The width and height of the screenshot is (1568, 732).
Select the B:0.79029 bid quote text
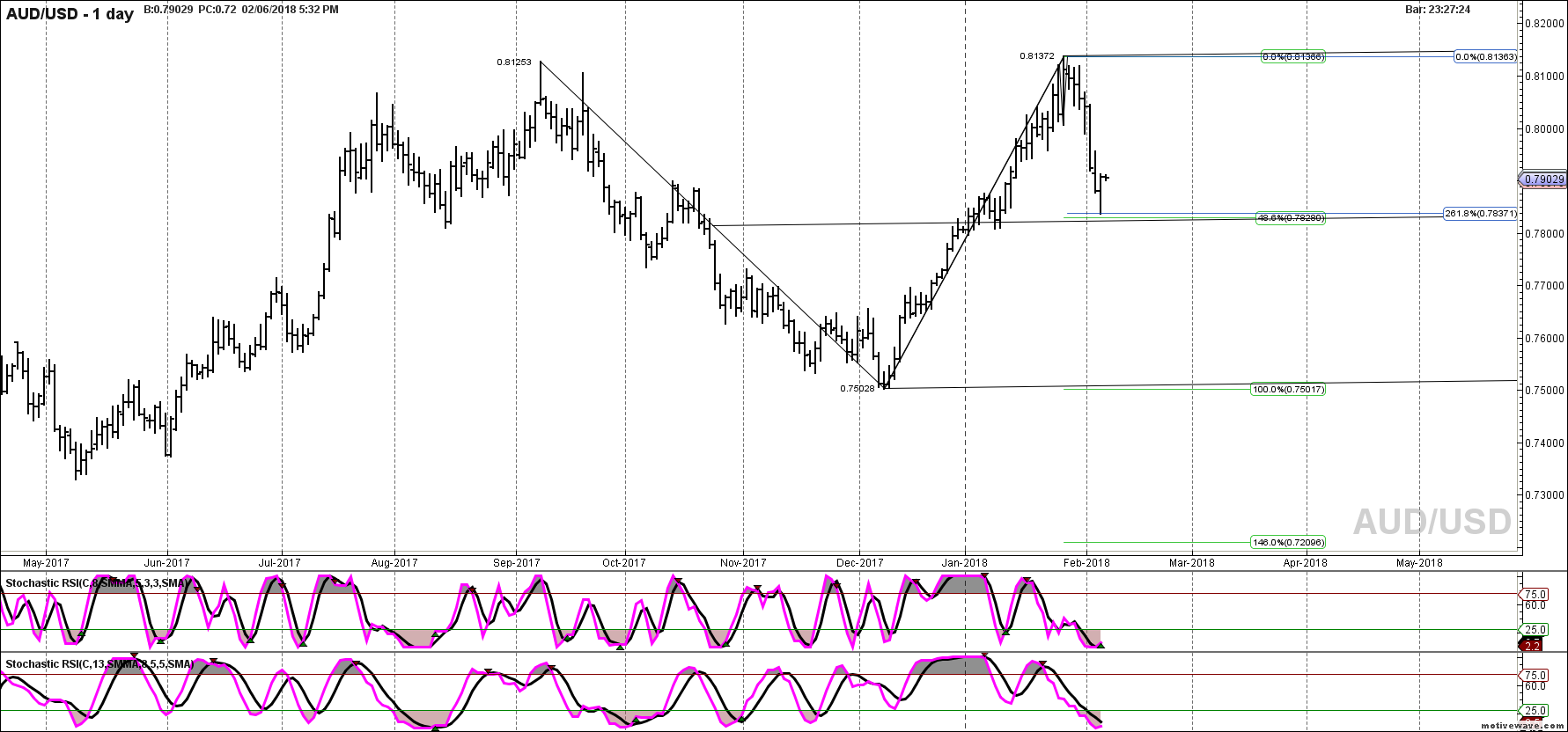[171, 10]
